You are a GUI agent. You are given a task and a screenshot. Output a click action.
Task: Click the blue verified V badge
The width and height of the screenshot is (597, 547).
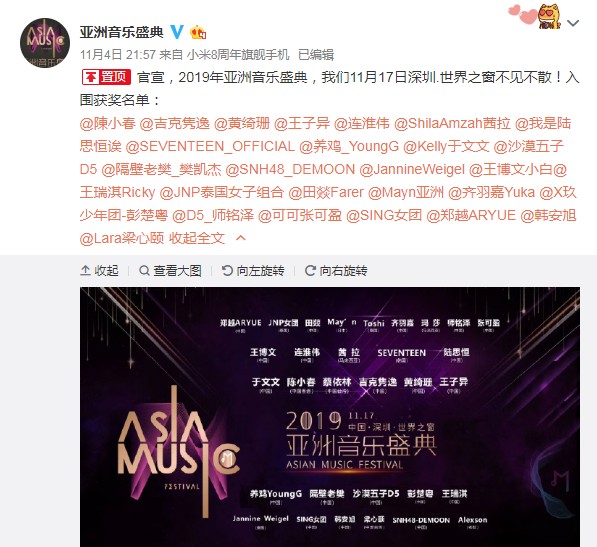(x=177, y=32)
